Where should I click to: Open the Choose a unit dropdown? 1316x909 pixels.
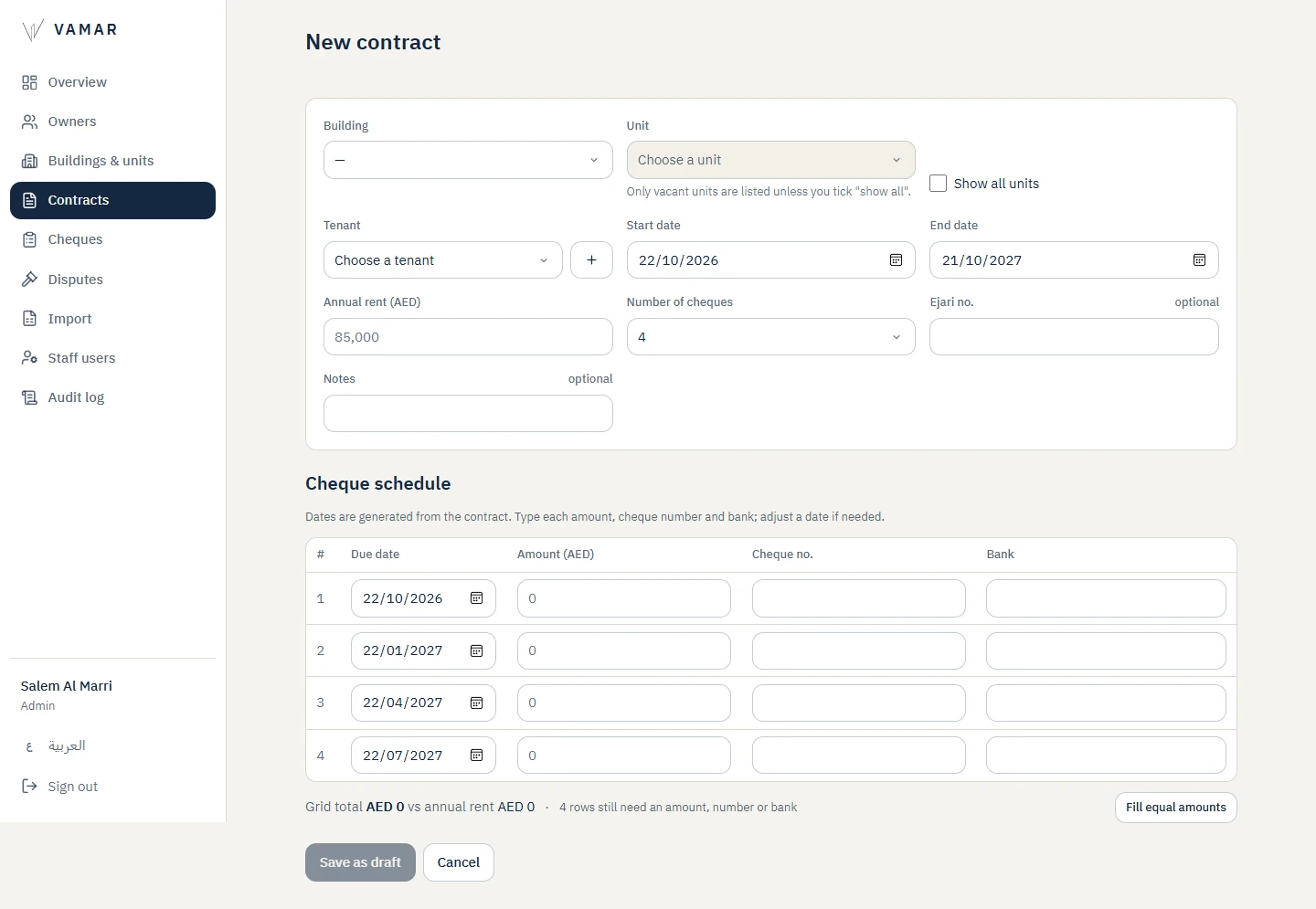pos(770,160)
